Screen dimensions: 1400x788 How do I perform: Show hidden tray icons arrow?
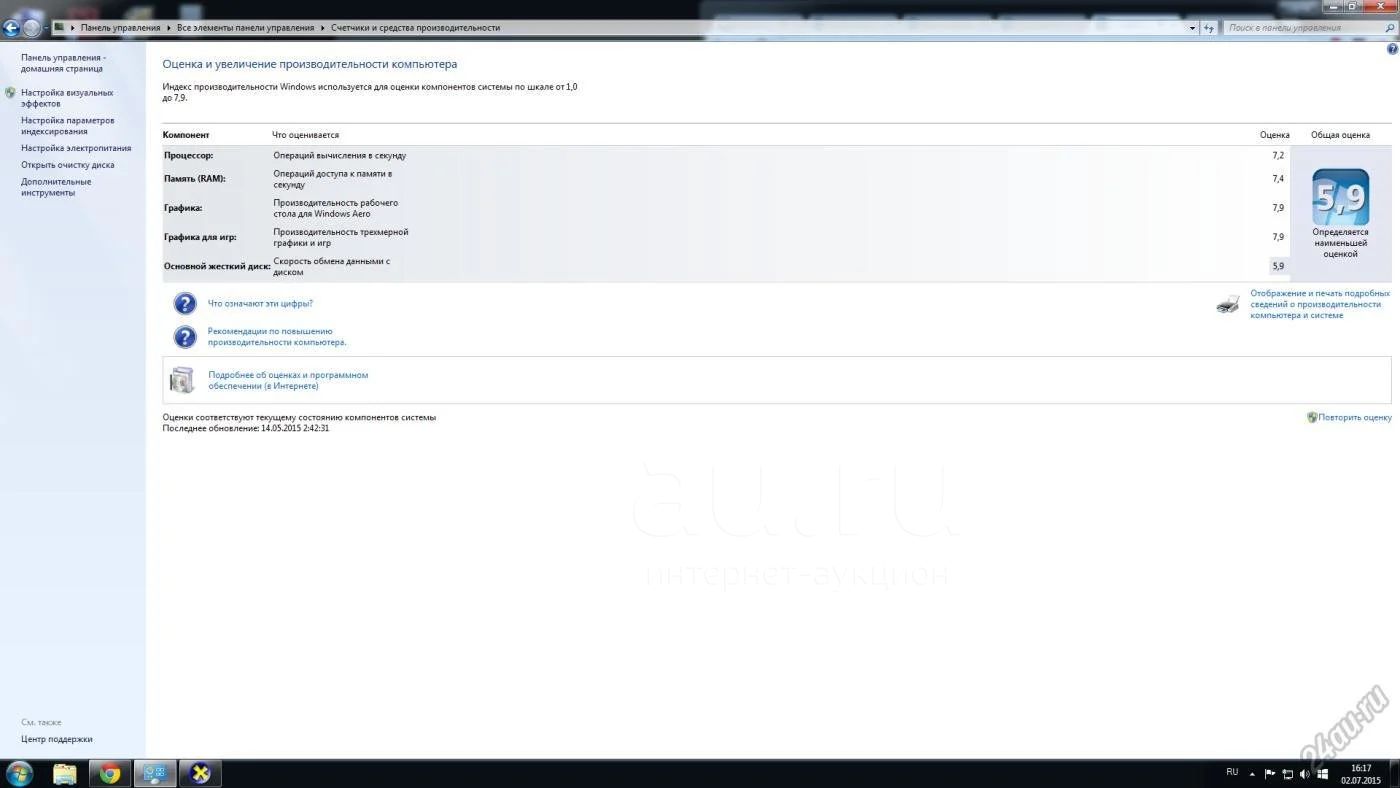click(1252, 774)
